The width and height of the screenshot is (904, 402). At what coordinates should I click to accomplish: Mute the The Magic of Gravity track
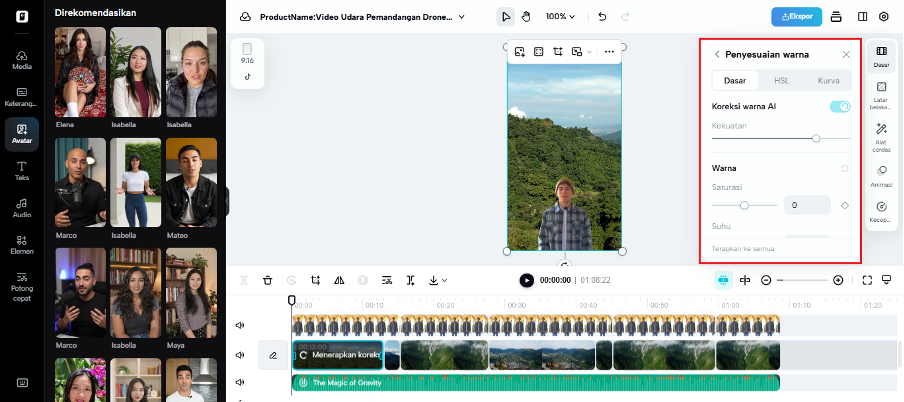coord(240,382)
